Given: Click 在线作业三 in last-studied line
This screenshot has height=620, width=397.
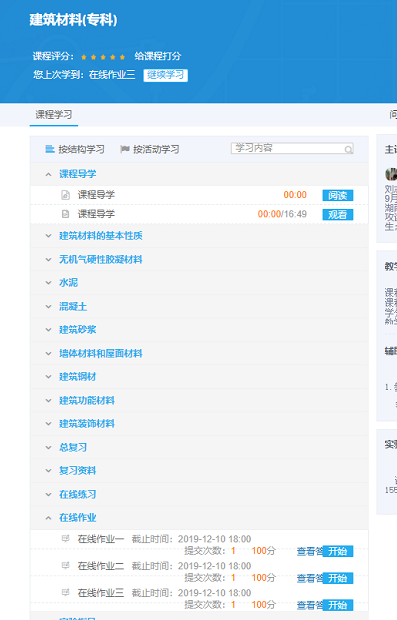Looking at the screenshot, I should 112,75.
